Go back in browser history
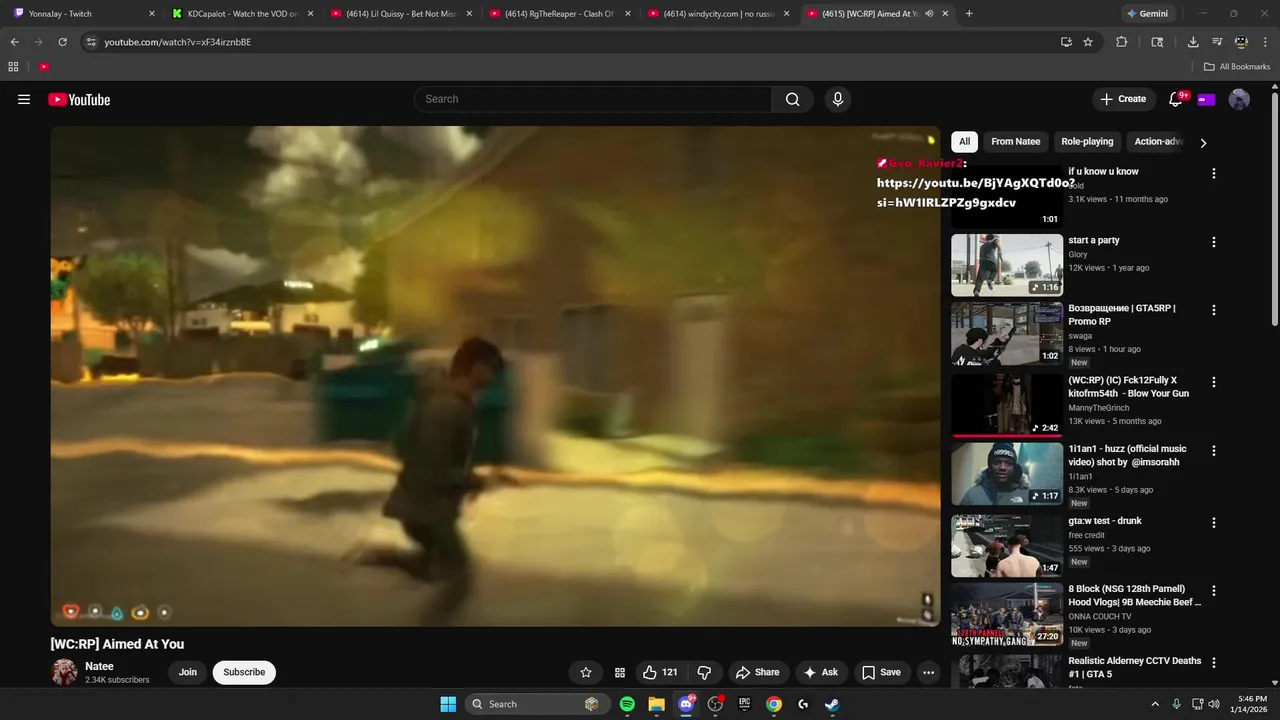Viewport: 1280px width, 720px height. tap(14, 42)
